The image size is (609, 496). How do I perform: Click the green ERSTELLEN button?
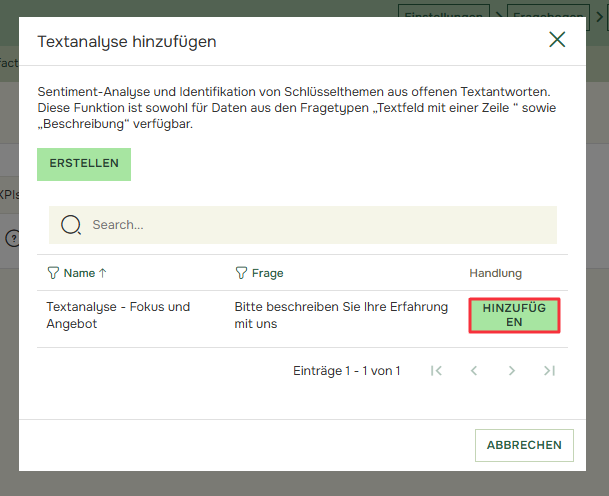[84, 164]
